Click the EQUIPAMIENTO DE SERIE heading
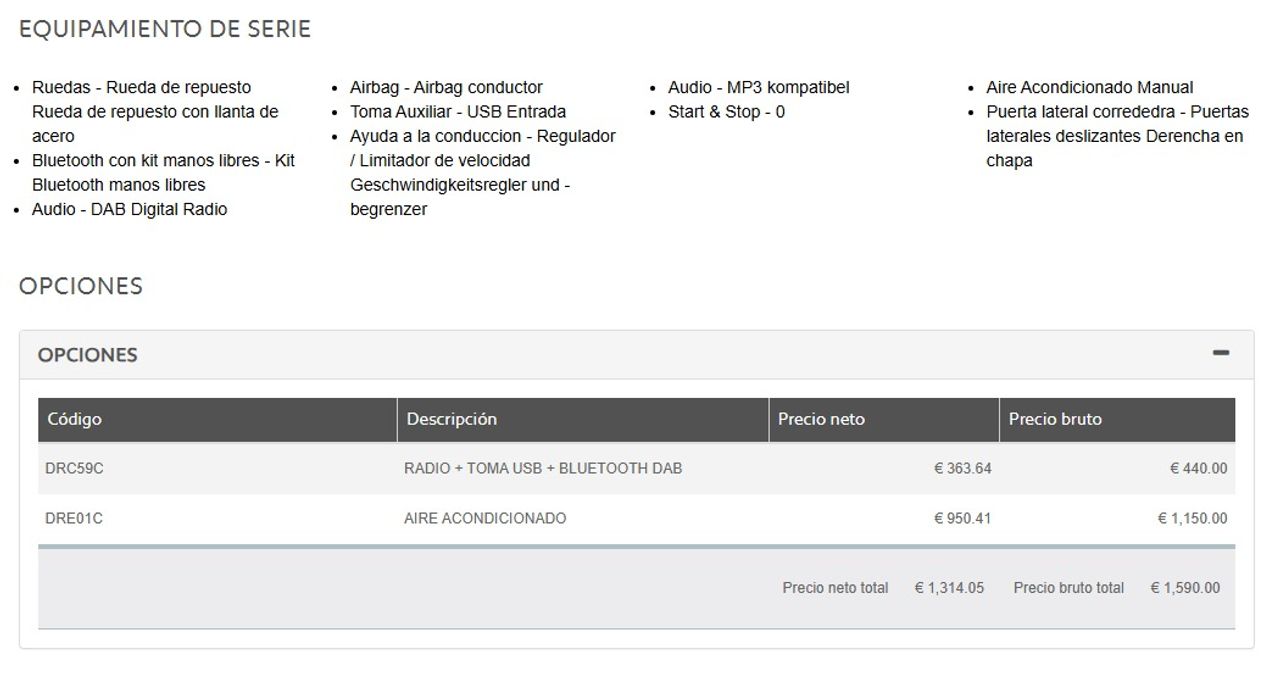Image resolution: width=1280 pixels, height=690 pixels. tap(165, 29)
